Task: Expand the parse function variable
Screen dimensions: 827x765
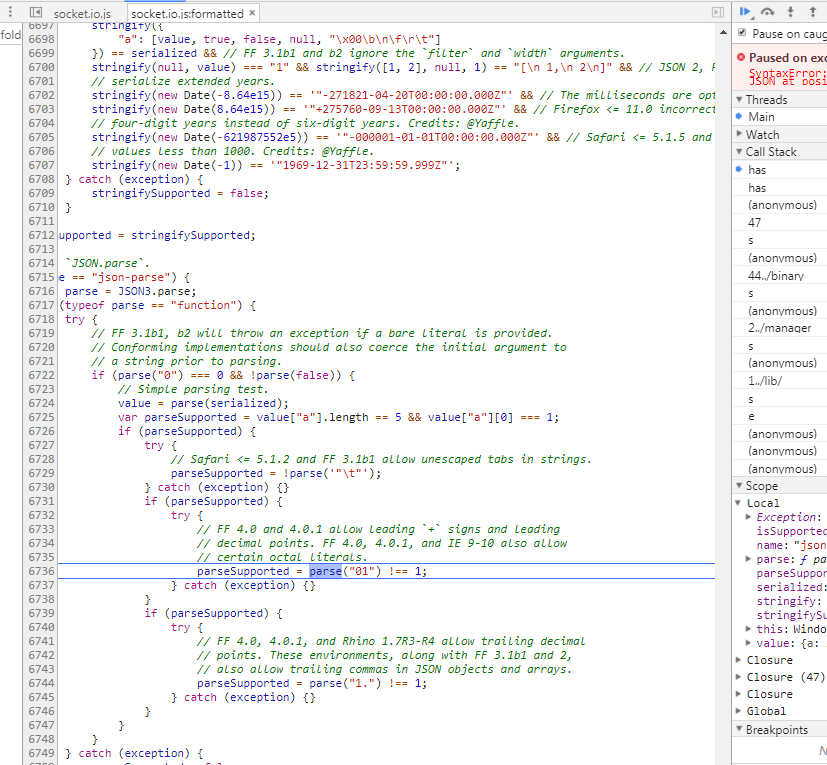Action: click(x=748, y=559)
